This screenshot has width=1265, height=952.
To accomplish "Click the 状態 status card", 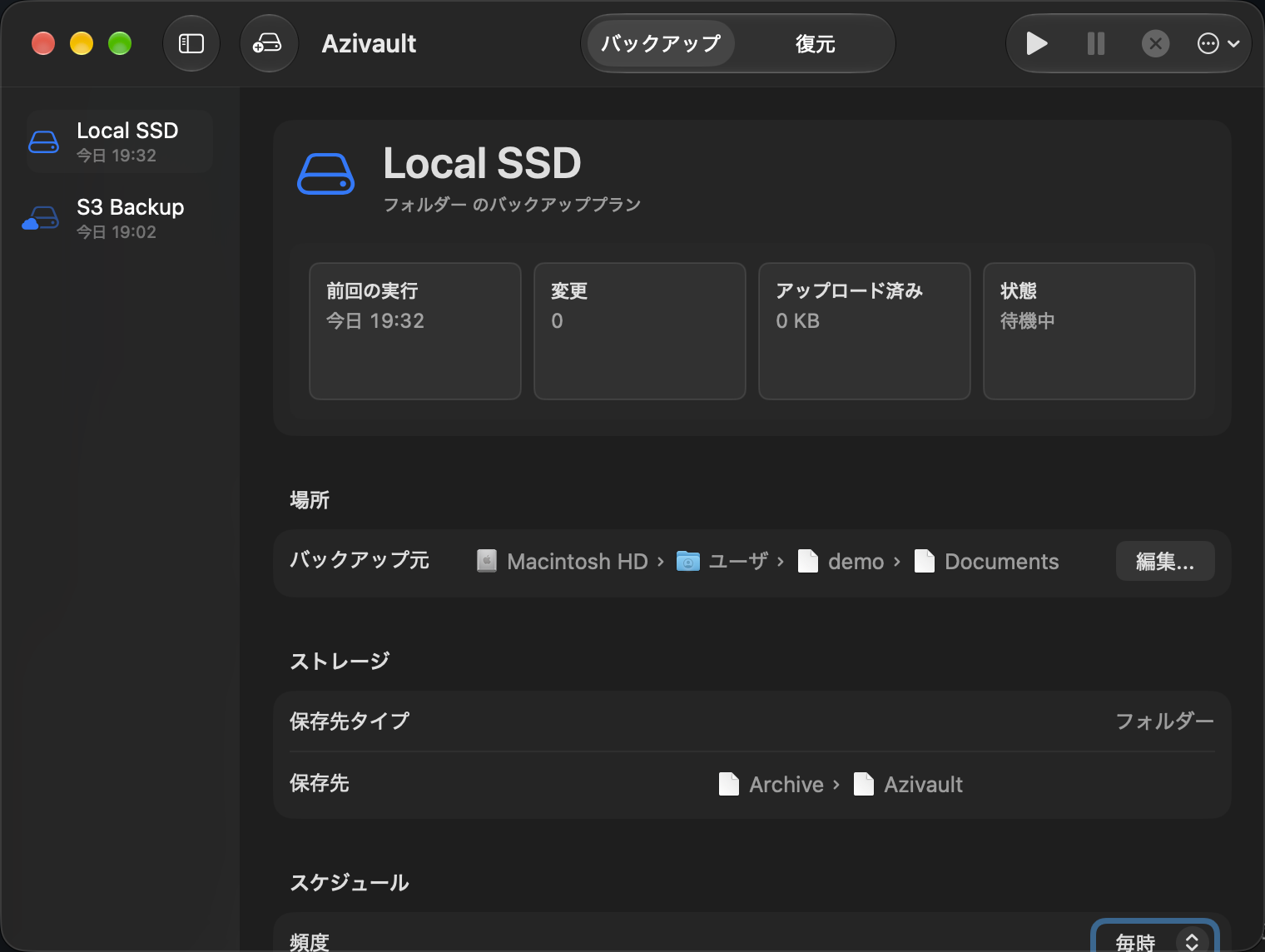I will point(1089,331).
